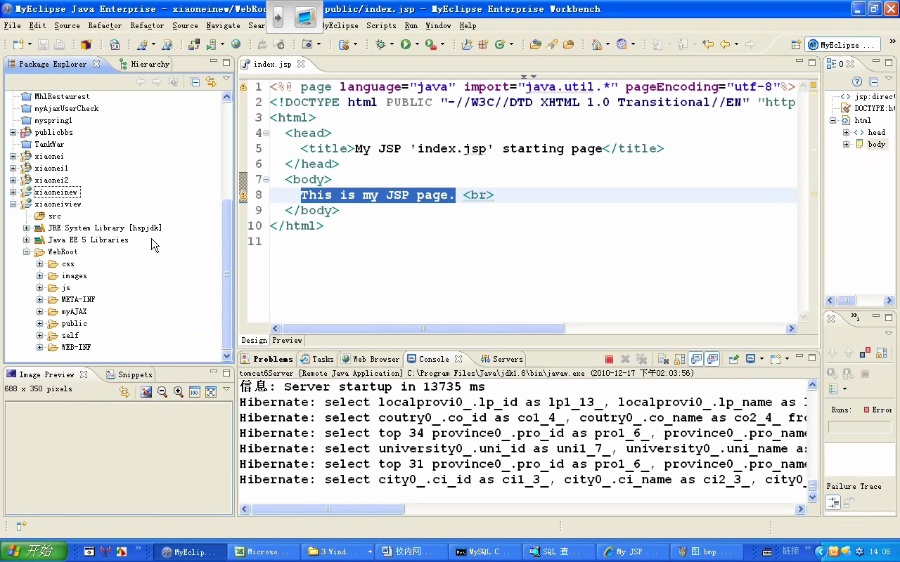Open the Debug dropdown arrow
Viewport: 900px width, 562px height.
point(391,45)
